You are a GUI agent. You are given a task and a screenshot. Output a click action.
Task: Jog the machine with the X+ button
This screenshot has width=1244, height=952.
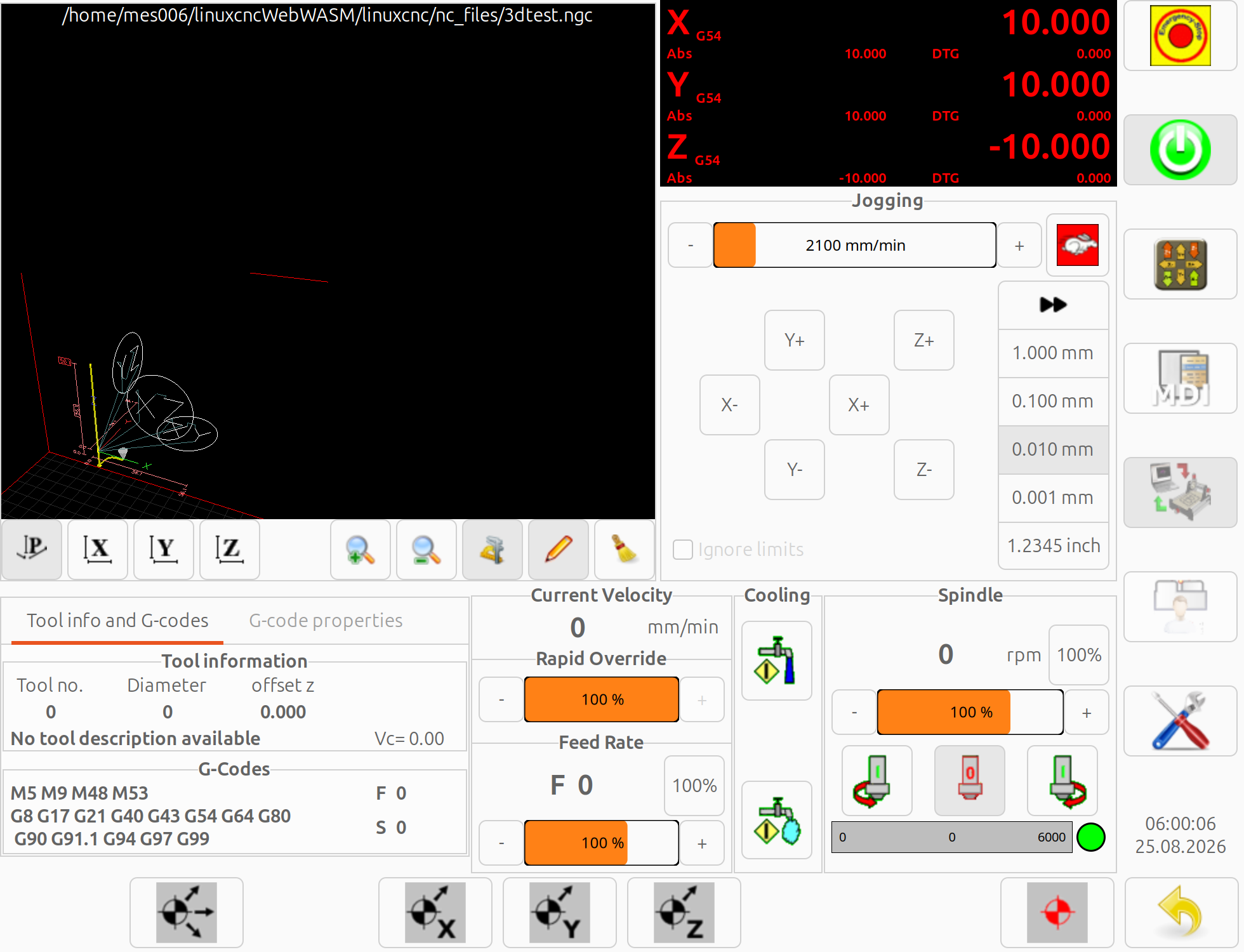coord(859,405)
